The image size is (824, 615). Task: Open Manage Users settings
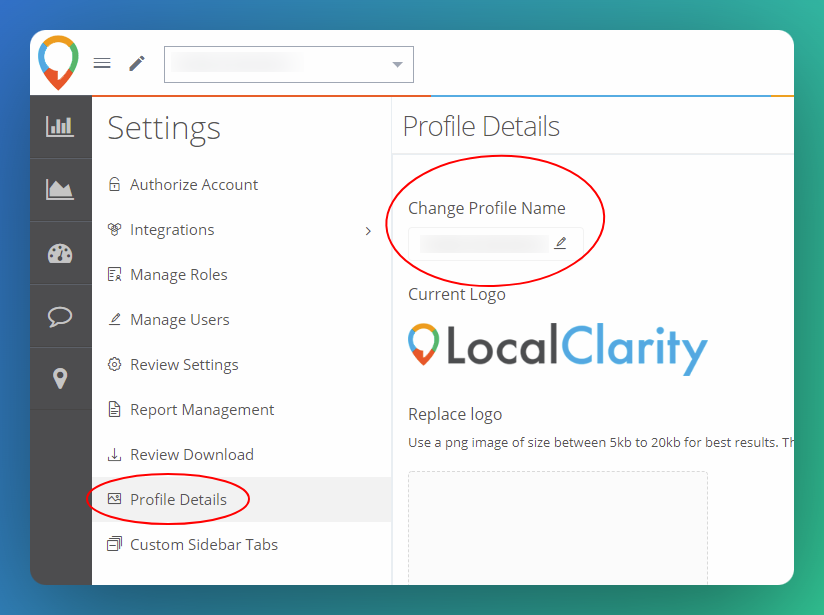coord(242,320)
